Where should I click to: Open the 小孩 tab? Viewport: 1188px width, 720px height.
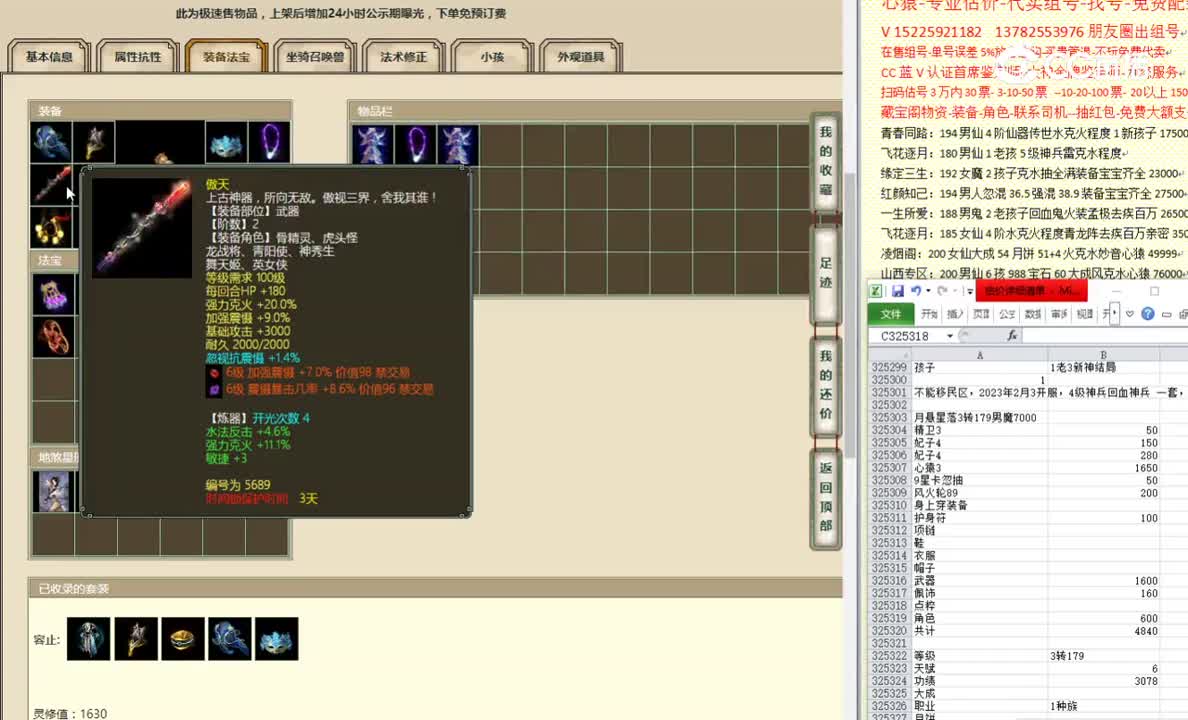tap(492, 56)
